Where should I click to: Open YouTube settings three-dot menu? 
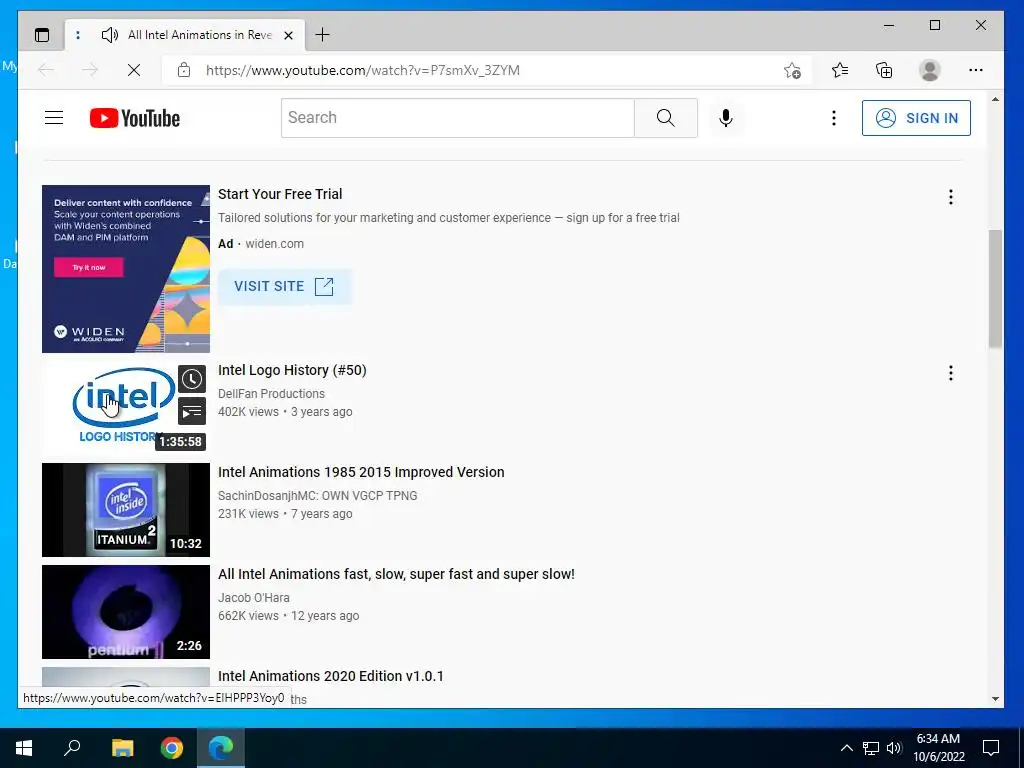click(x=833, y=118)
